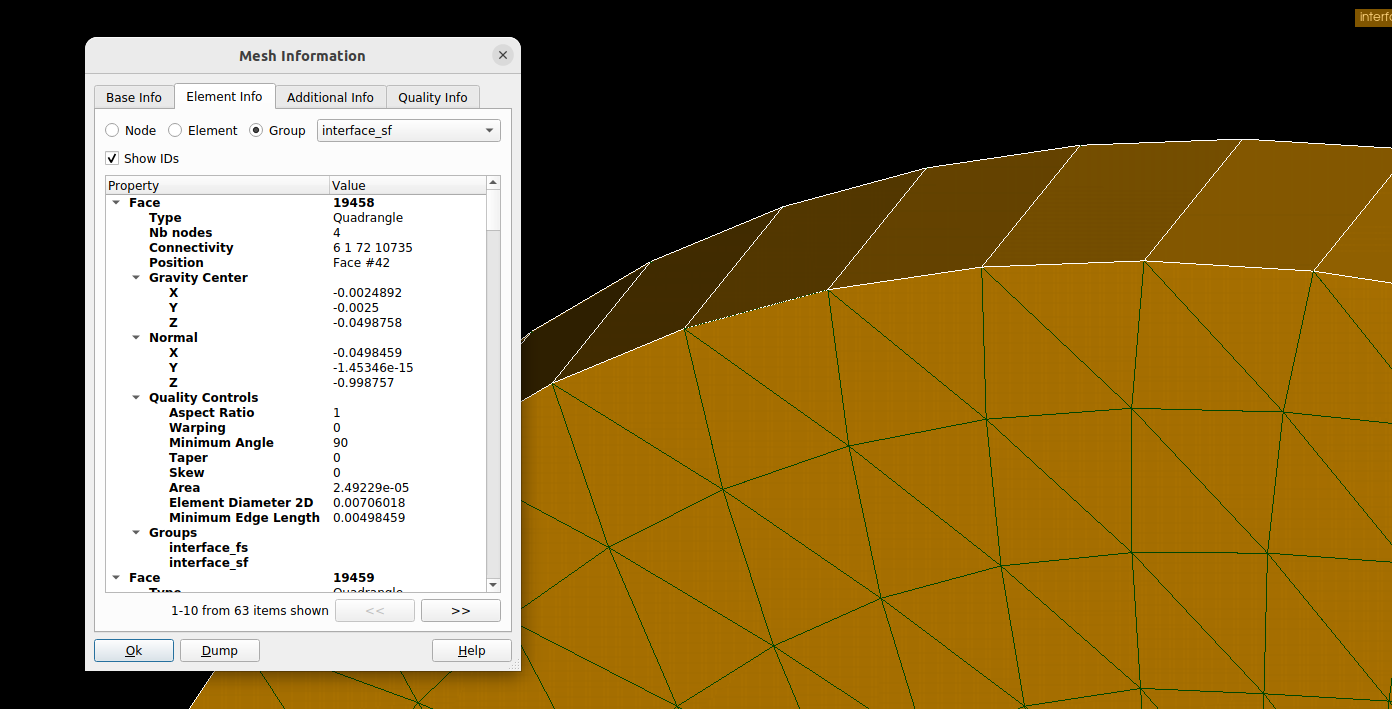
Task: Click the Help button
Action: [471, 651]
